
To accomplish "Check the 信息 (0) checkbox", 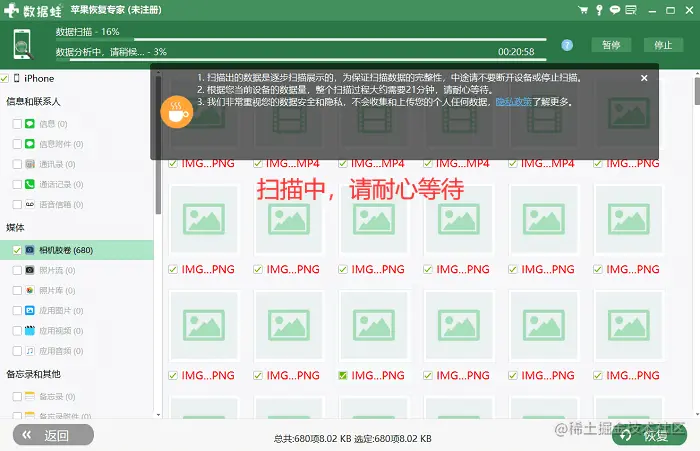I will (17, 124).
